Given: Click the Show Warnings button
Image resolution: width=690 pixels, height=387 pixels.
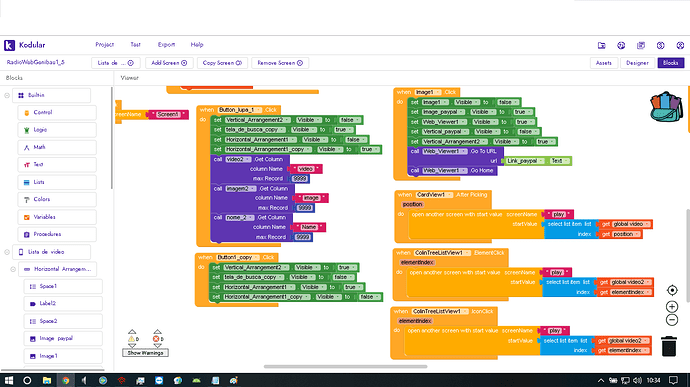Looking at the screenshot, I should 145,353.
